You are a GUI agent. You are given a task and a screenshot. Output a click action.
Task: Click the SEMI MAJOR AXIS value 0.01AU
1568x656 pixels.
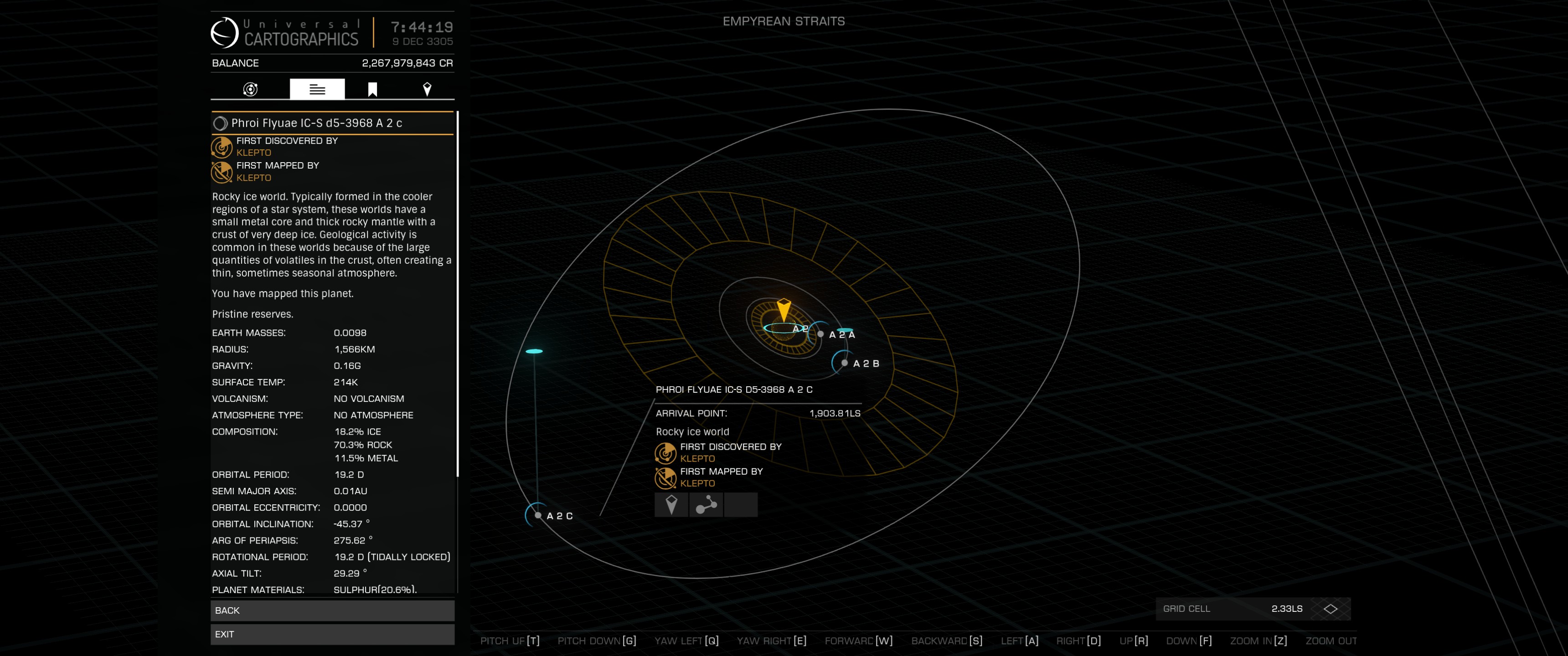tap(351, 491)
